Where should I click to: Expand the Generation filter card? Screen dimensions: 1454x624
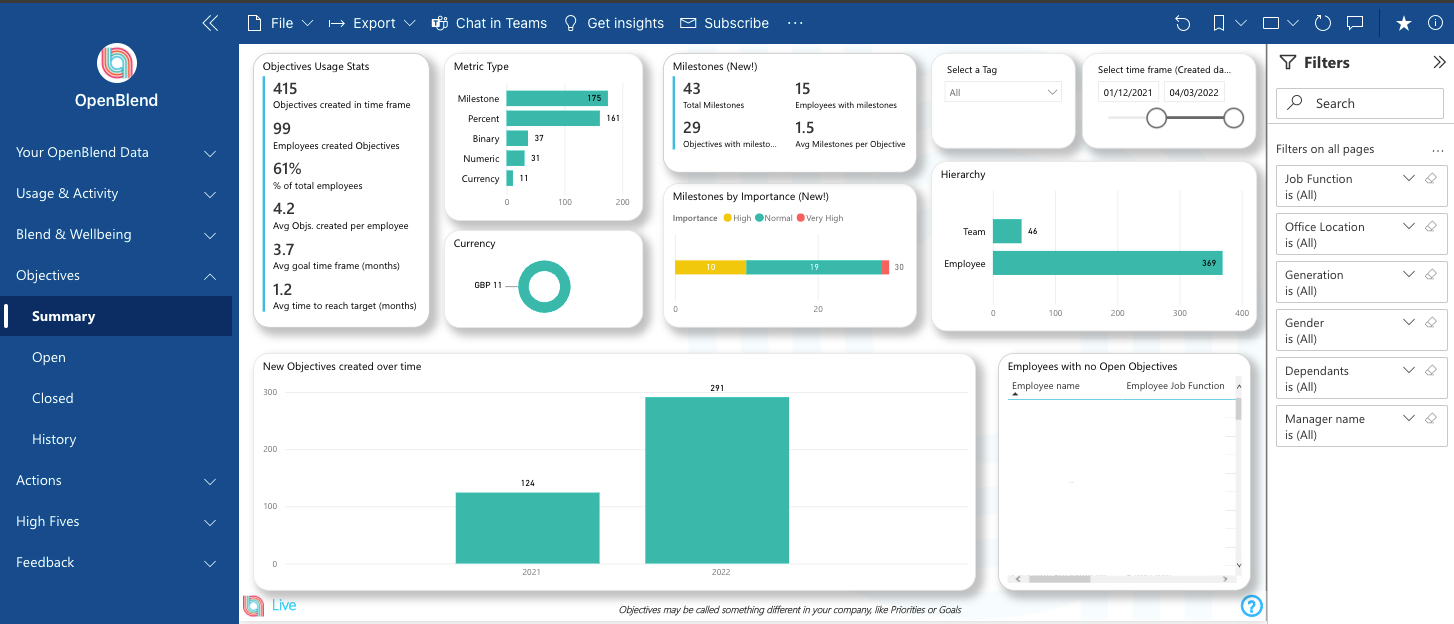pyautogui.click(x=1409, y=275)
